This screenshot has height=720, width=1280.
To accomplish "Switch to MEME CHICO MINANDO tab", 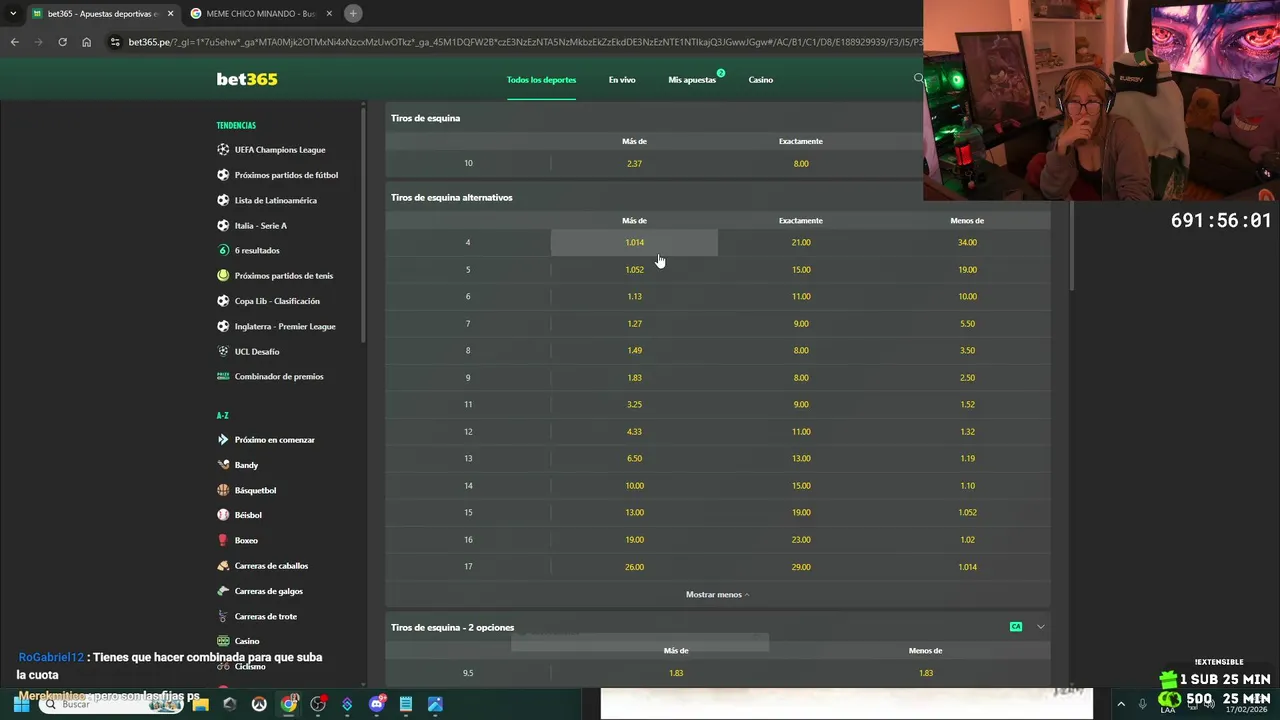I will coord(260,13).
